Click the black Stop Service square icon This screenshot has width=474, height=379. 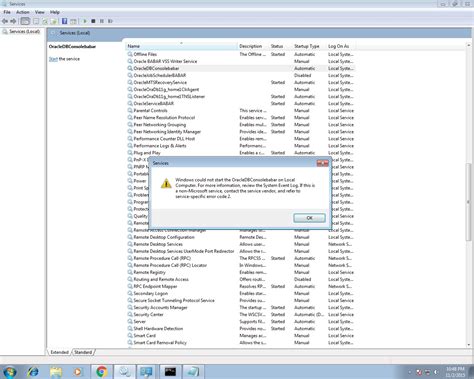(x=93, y=21)
